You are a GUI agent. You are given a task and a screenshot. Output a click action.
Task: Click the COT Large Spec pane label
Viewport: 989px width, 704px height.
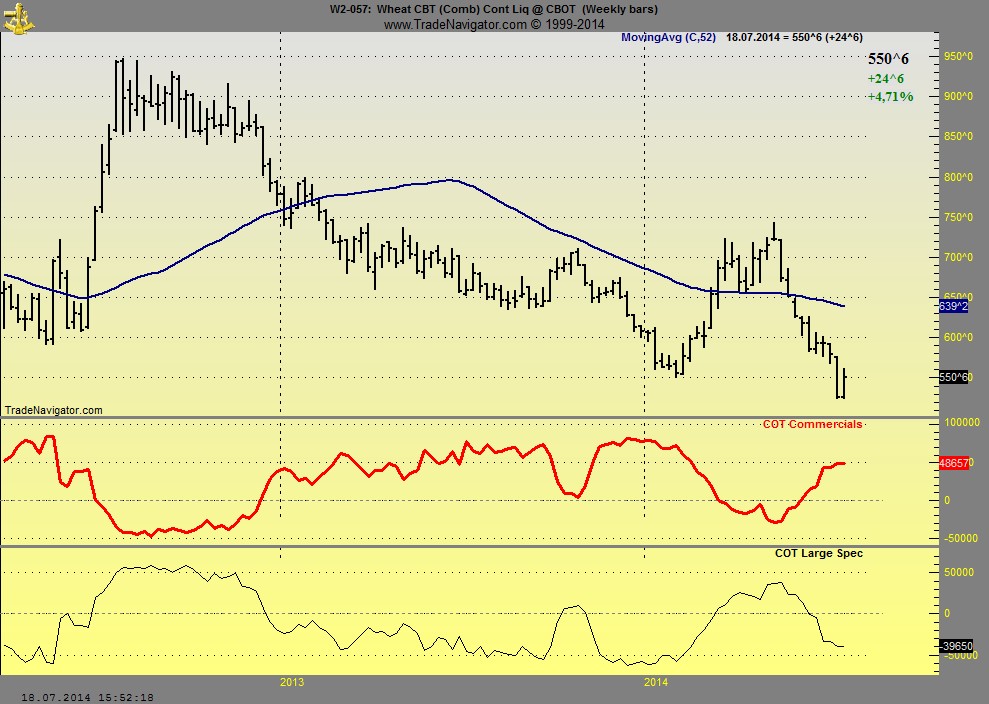pos(818,553)
